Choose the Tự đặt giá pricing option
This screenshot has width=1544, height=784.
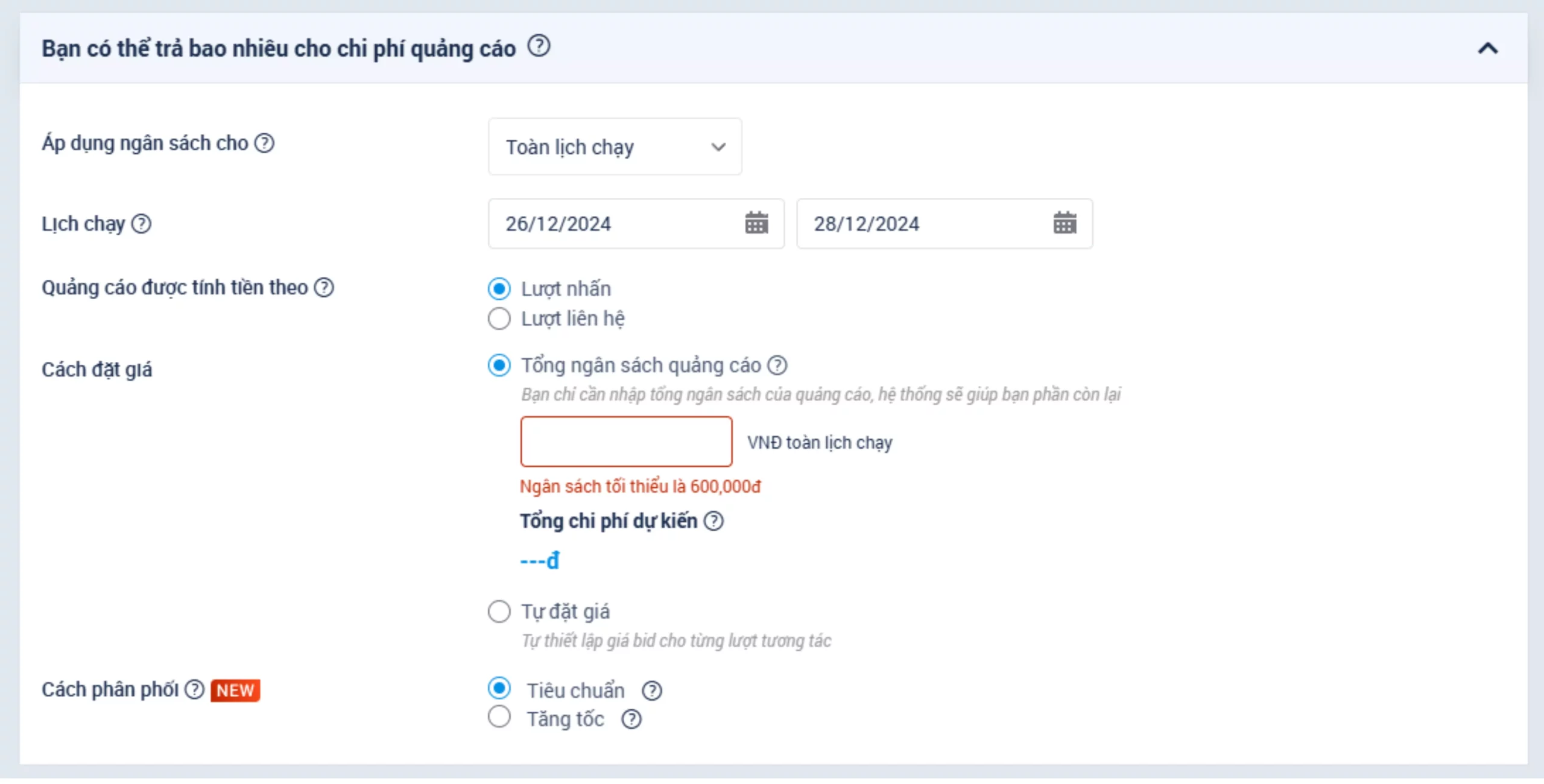pyautogui.click(x=499, y=612)
